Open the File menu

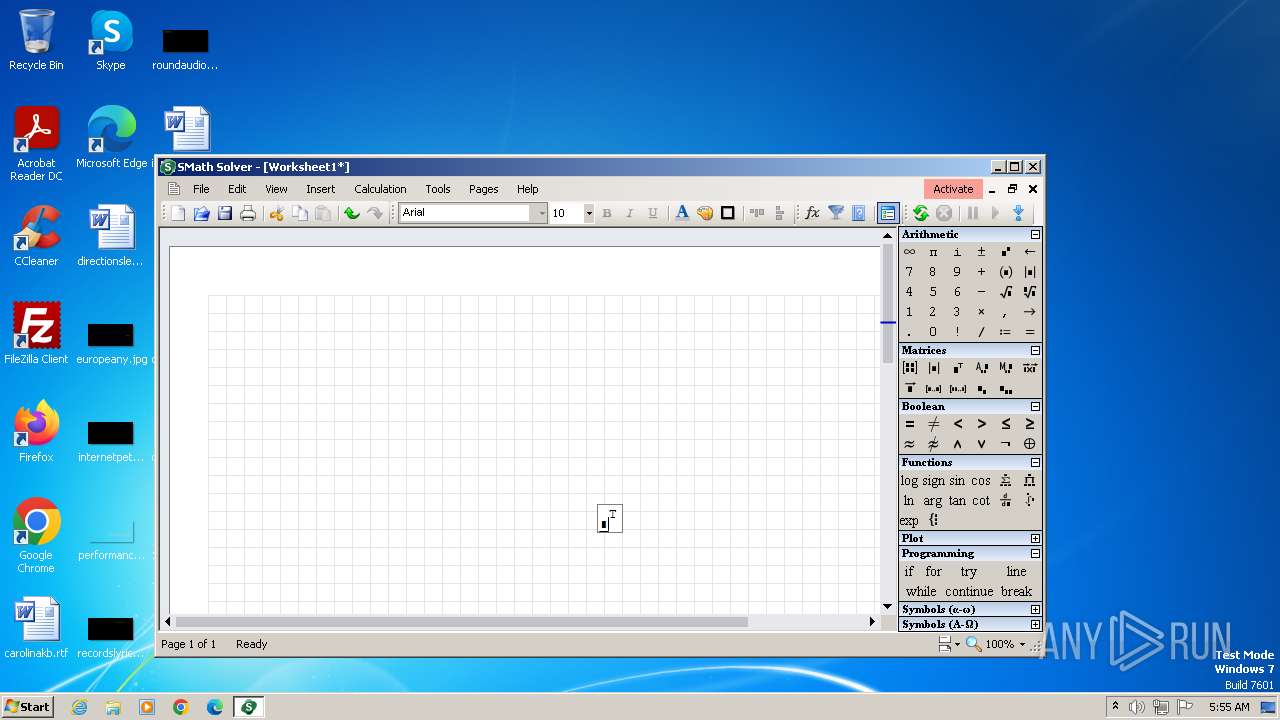point(201,189)
